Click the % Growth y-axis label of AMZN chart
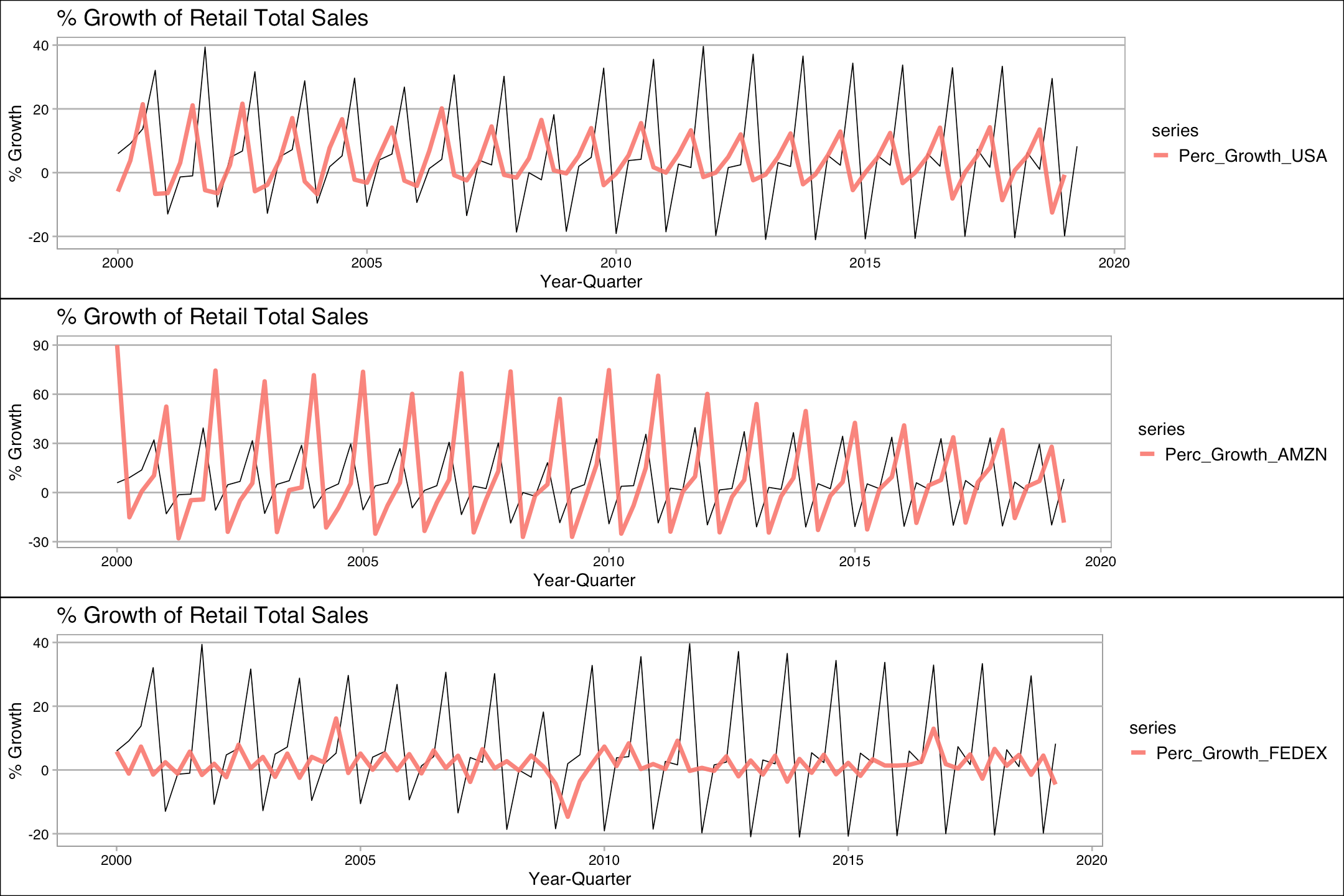This screenshot has width=1344, height=896. 16,442
